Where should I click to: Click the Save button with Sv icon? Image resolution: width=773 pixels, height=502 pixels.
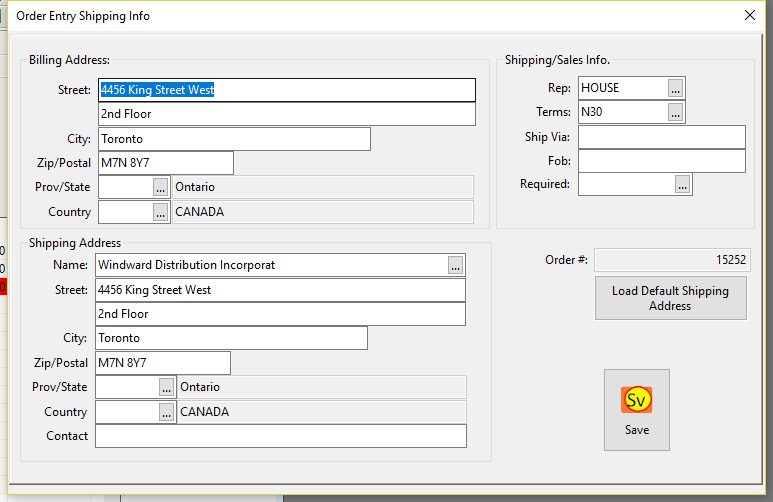[x=636, y=410]
